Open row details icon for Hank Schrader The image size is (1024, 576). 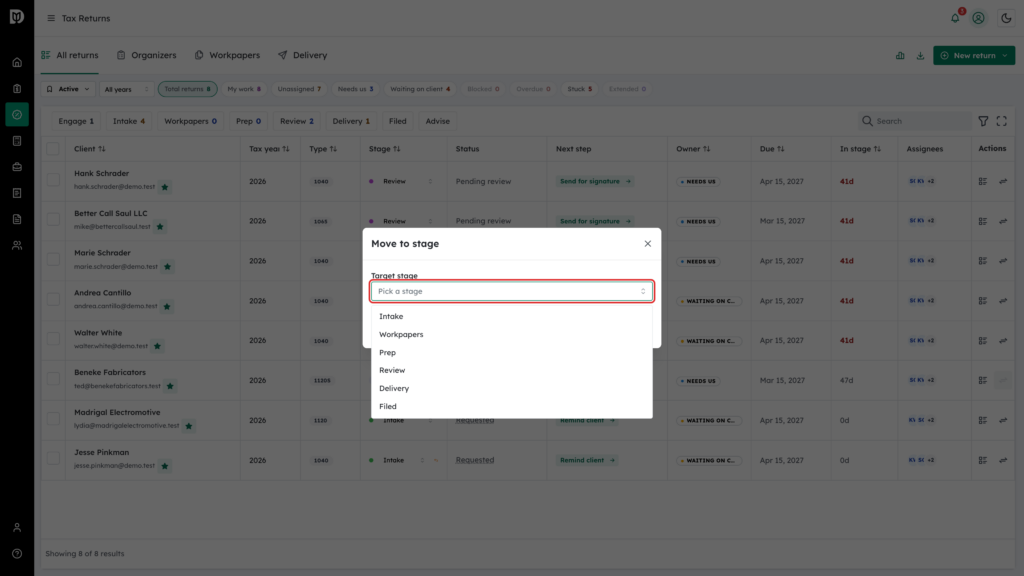tap(982, 182)
